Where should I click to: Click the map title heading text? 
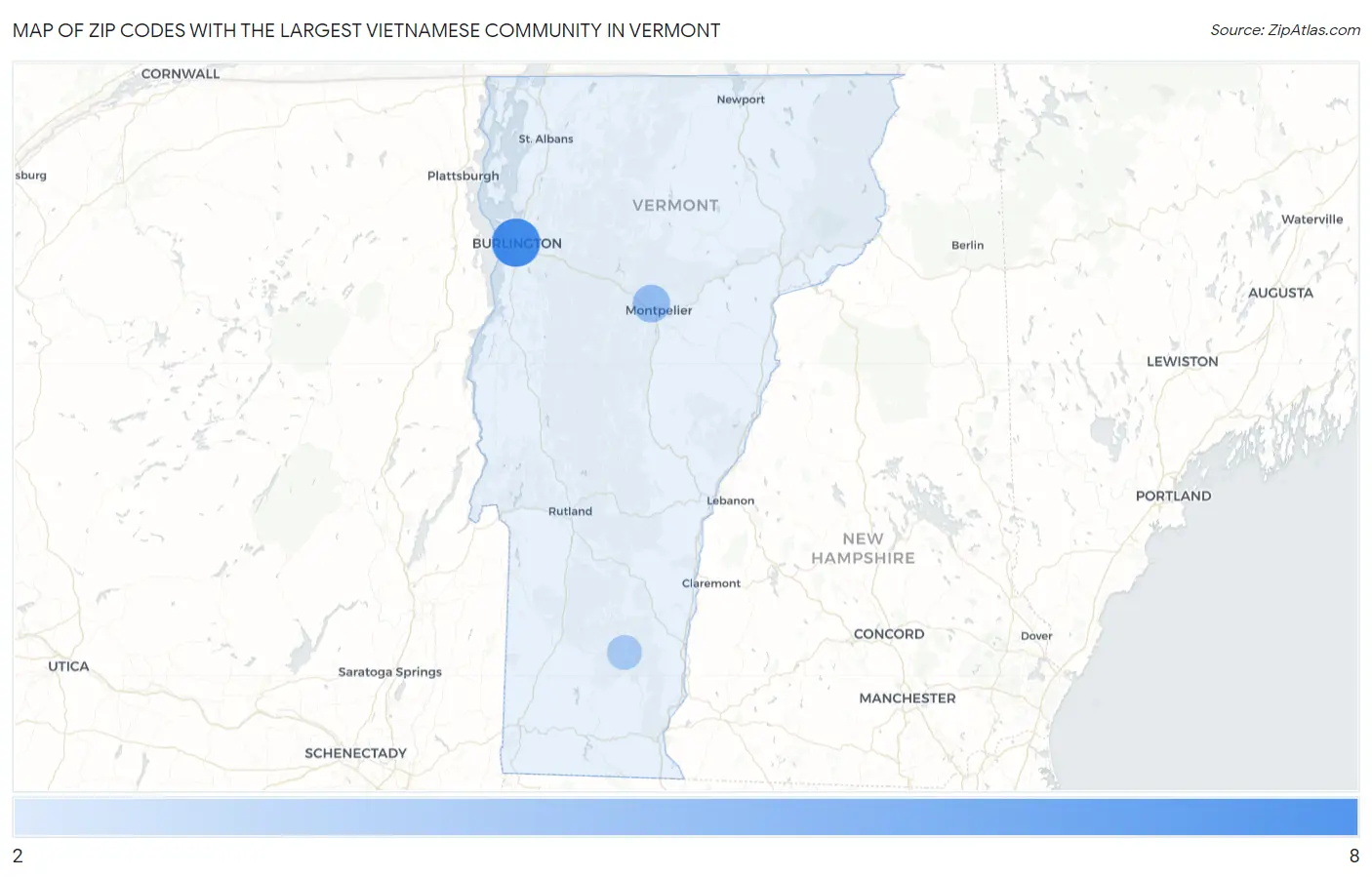[x=366, y=30]
